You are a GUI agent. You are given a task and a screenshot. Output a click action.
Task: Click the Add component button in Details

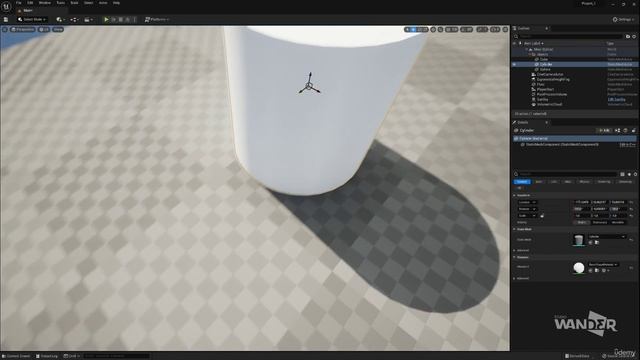click(604, 130)
